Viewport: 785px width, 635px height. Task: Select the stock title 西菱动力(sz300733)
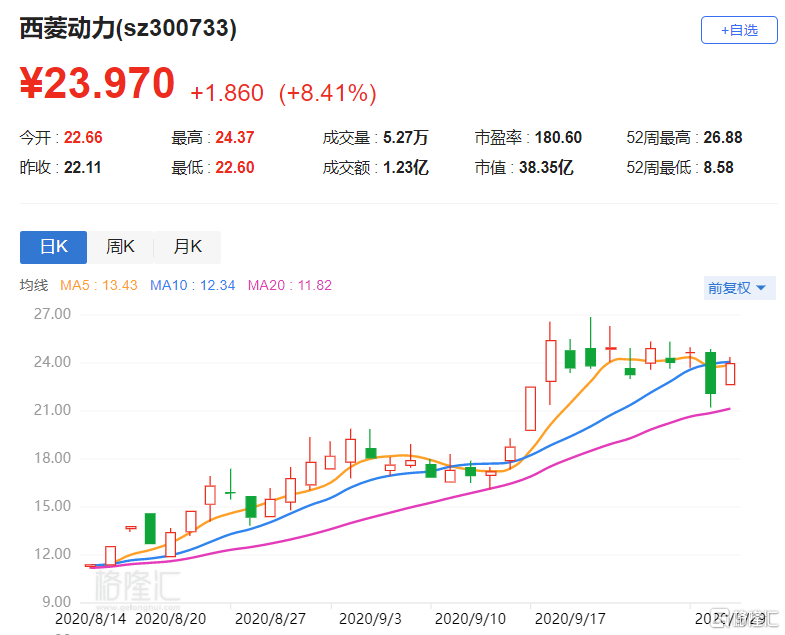[x=128, y=28]
